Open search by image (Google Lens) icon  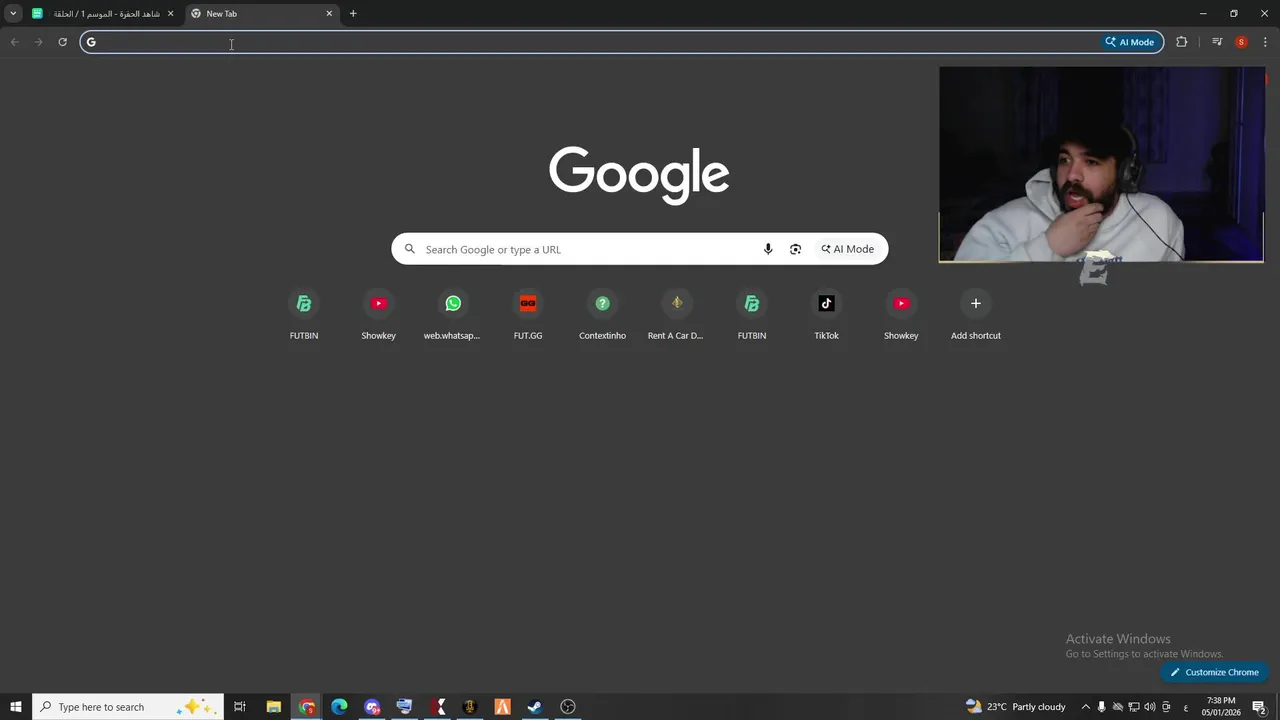click(x=795, y=249)
